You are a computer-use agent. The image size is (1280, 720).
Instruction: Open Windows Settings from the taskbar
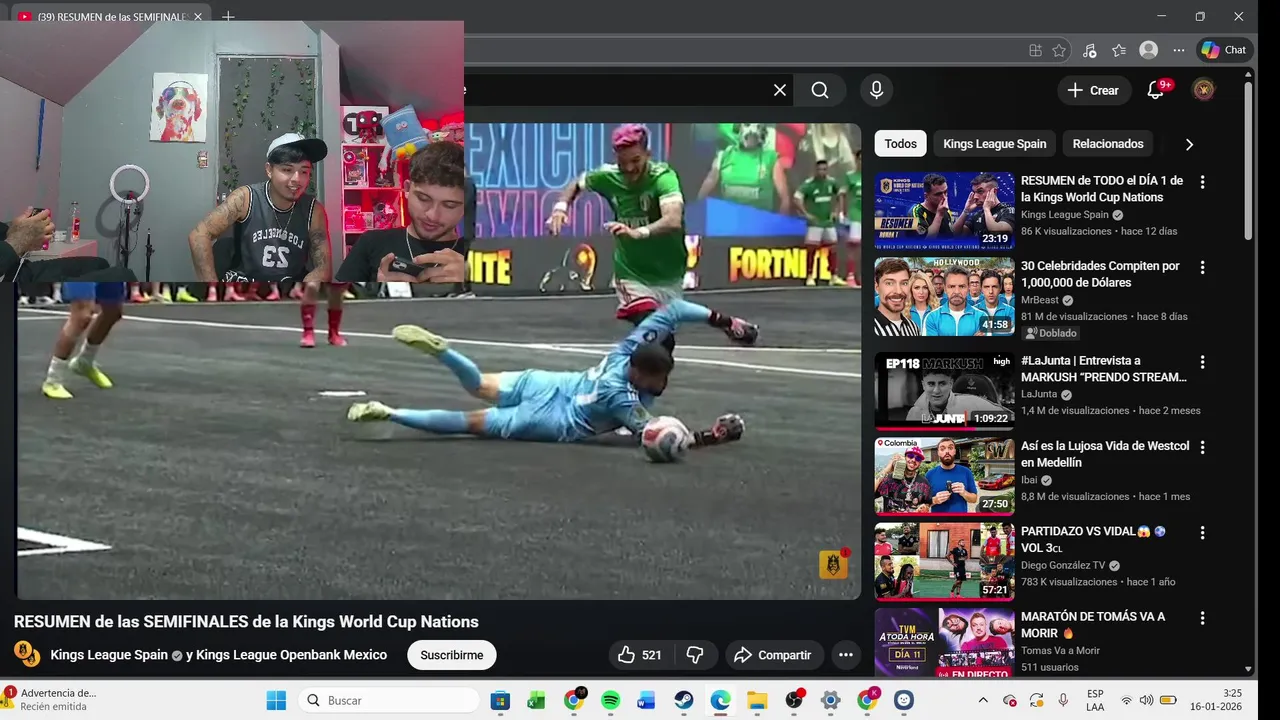(x=831, y=700)
